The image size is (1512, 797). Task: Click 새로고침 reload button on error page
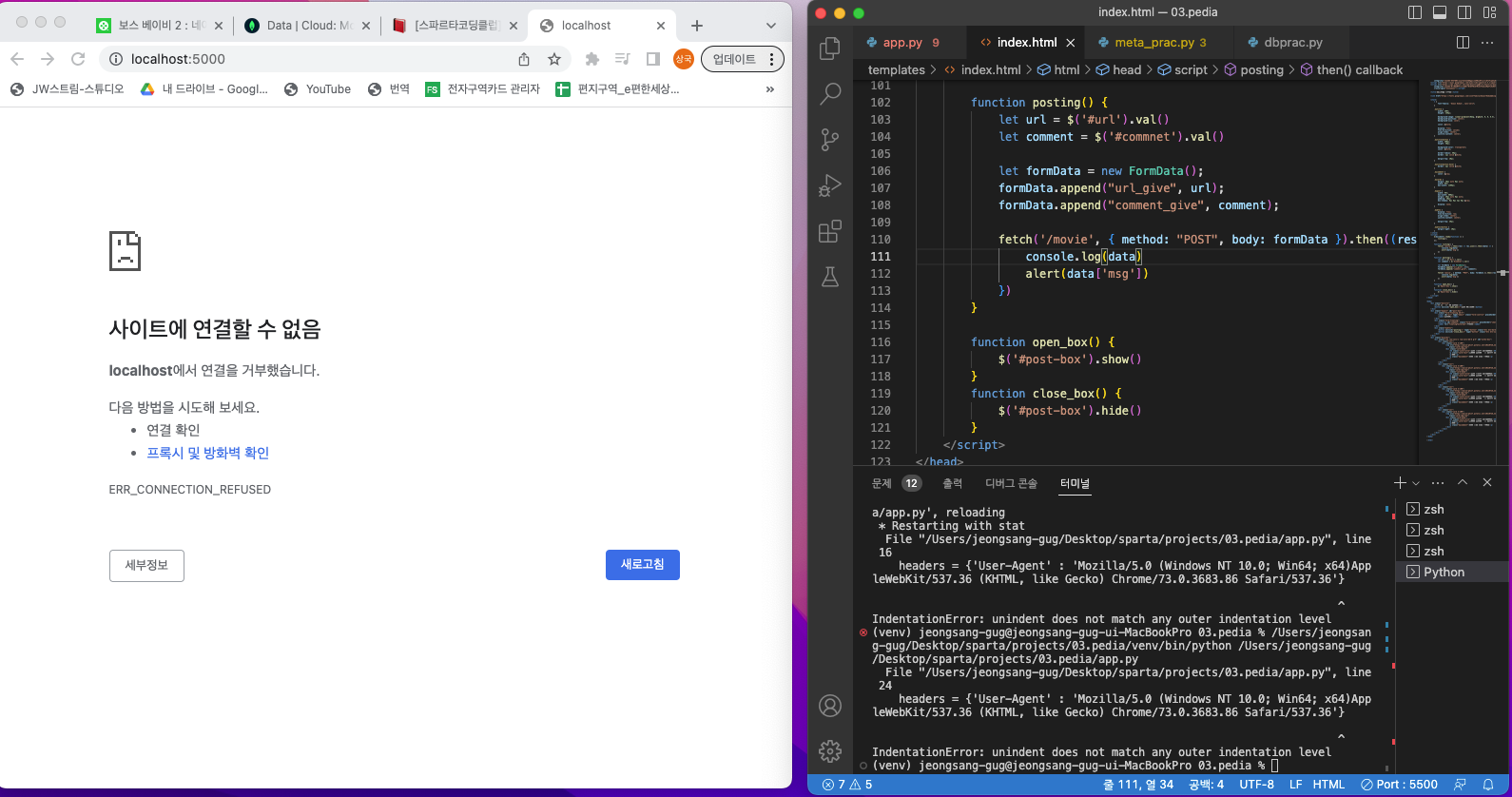click(643, 565)
